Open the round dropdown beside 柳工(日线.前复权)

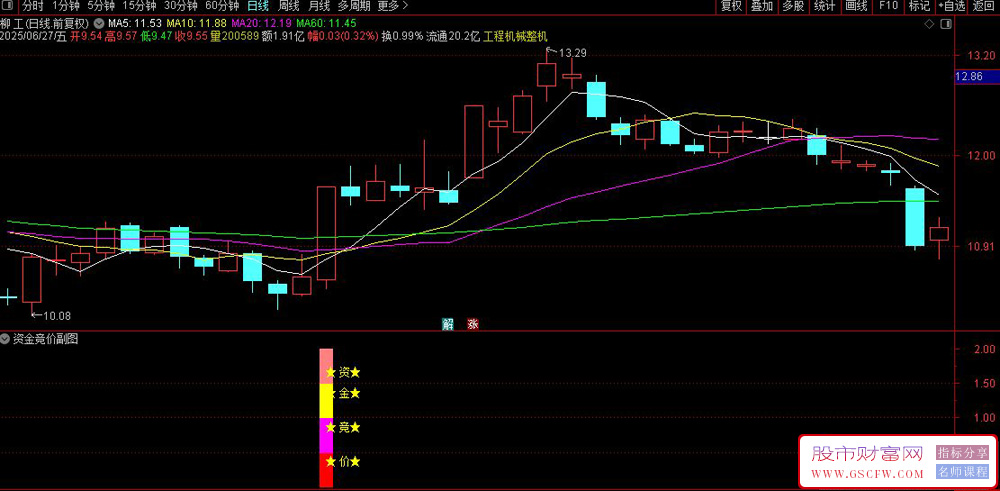click(98, 24)
